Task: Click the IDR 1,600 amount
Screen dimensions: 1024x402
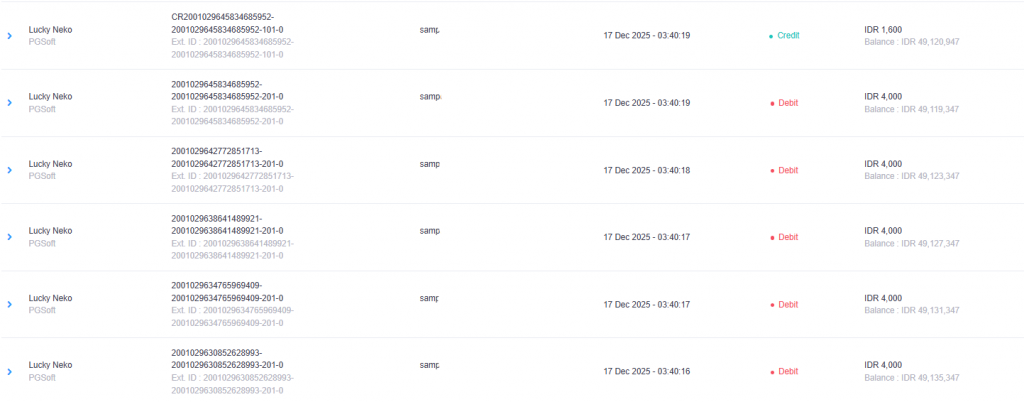Action: pyautogui.click(x=883, y=29)
